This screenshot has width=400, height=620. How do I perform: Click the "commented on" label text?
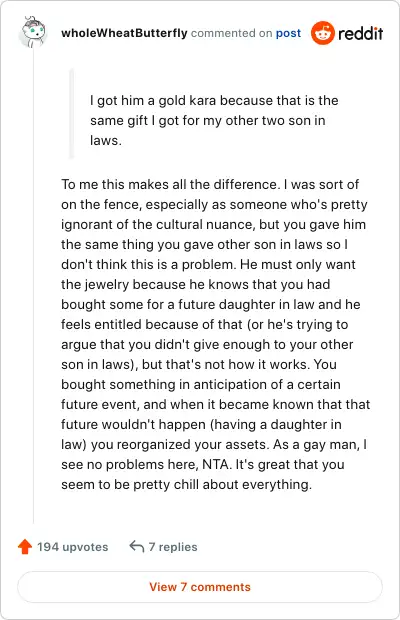232,33
